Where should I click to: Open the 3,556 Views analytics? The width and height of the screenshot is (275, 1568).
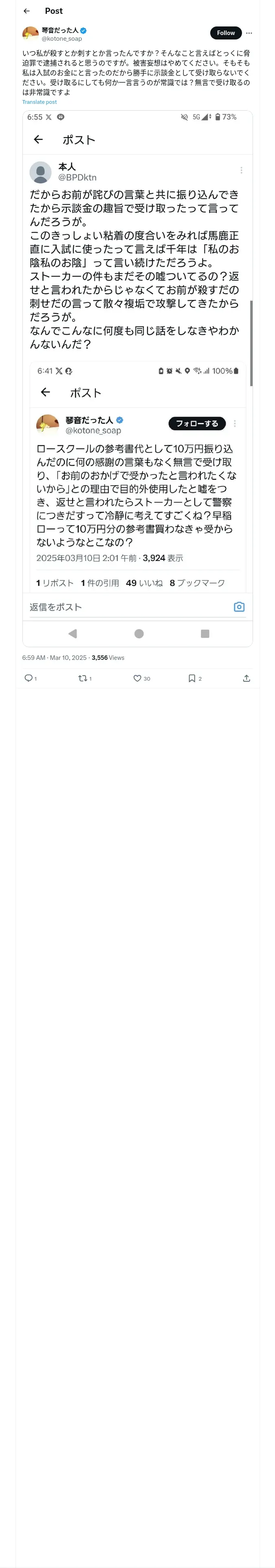108,657
